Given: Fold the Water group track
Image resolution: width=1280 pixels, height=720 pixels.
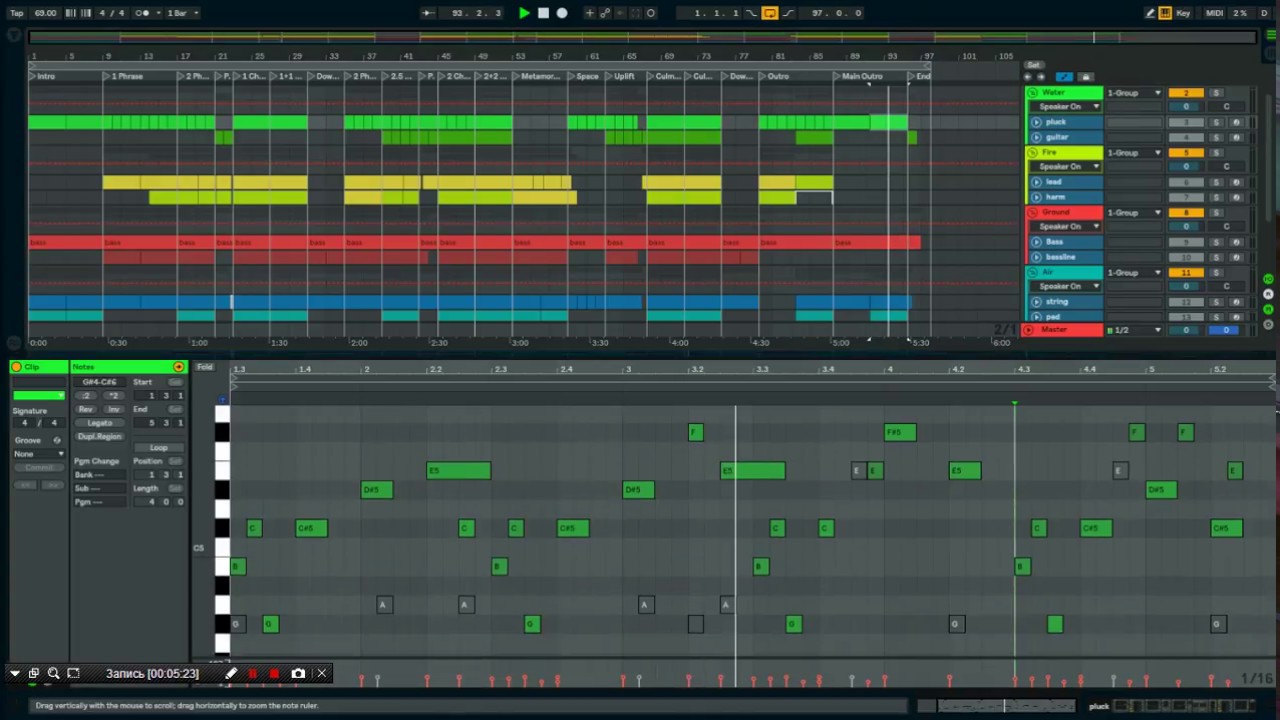Looking at the screenshot, I should [1034, 93].
